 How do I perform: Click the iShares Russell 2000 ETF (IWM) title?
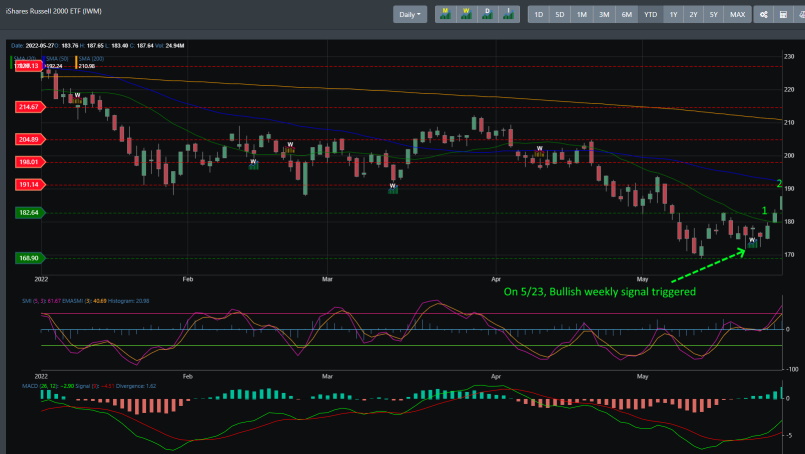53,11
